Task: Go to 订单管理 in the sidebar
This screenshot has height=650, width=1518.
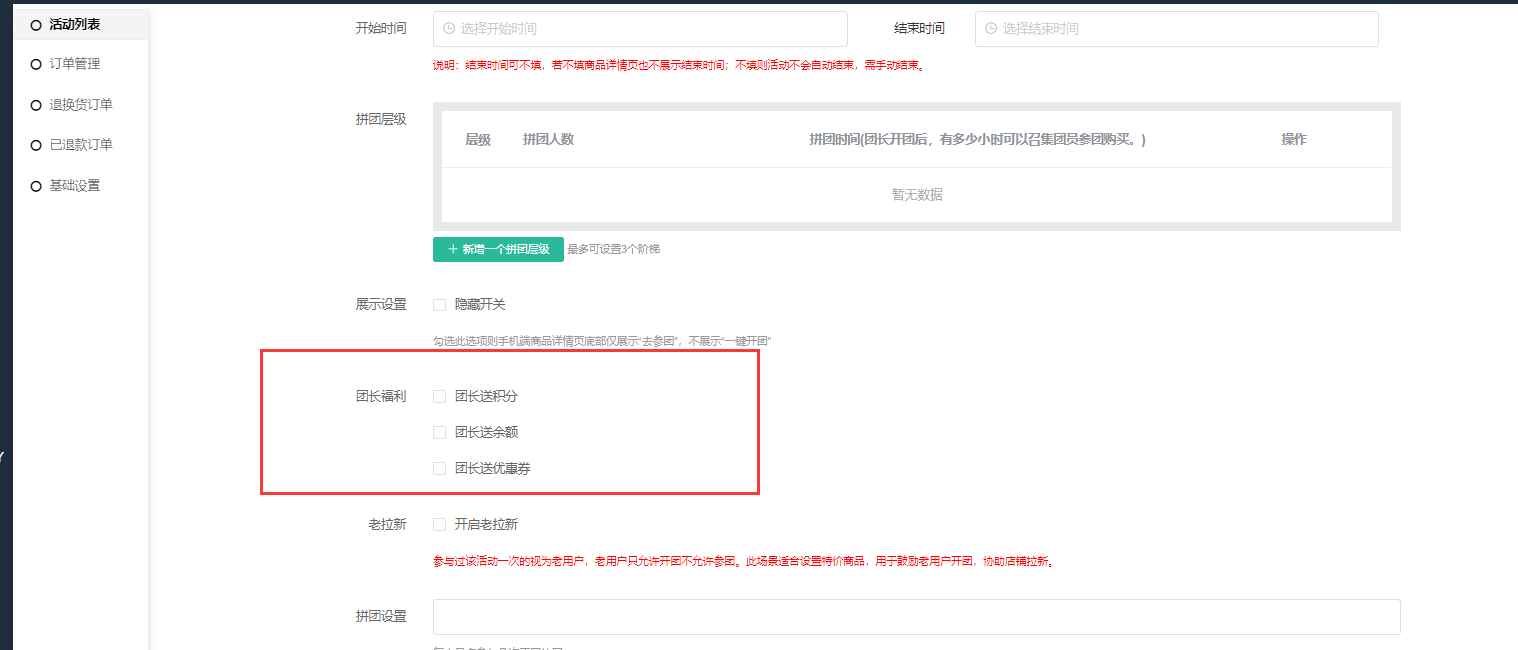Action: (x=75, y=64)
